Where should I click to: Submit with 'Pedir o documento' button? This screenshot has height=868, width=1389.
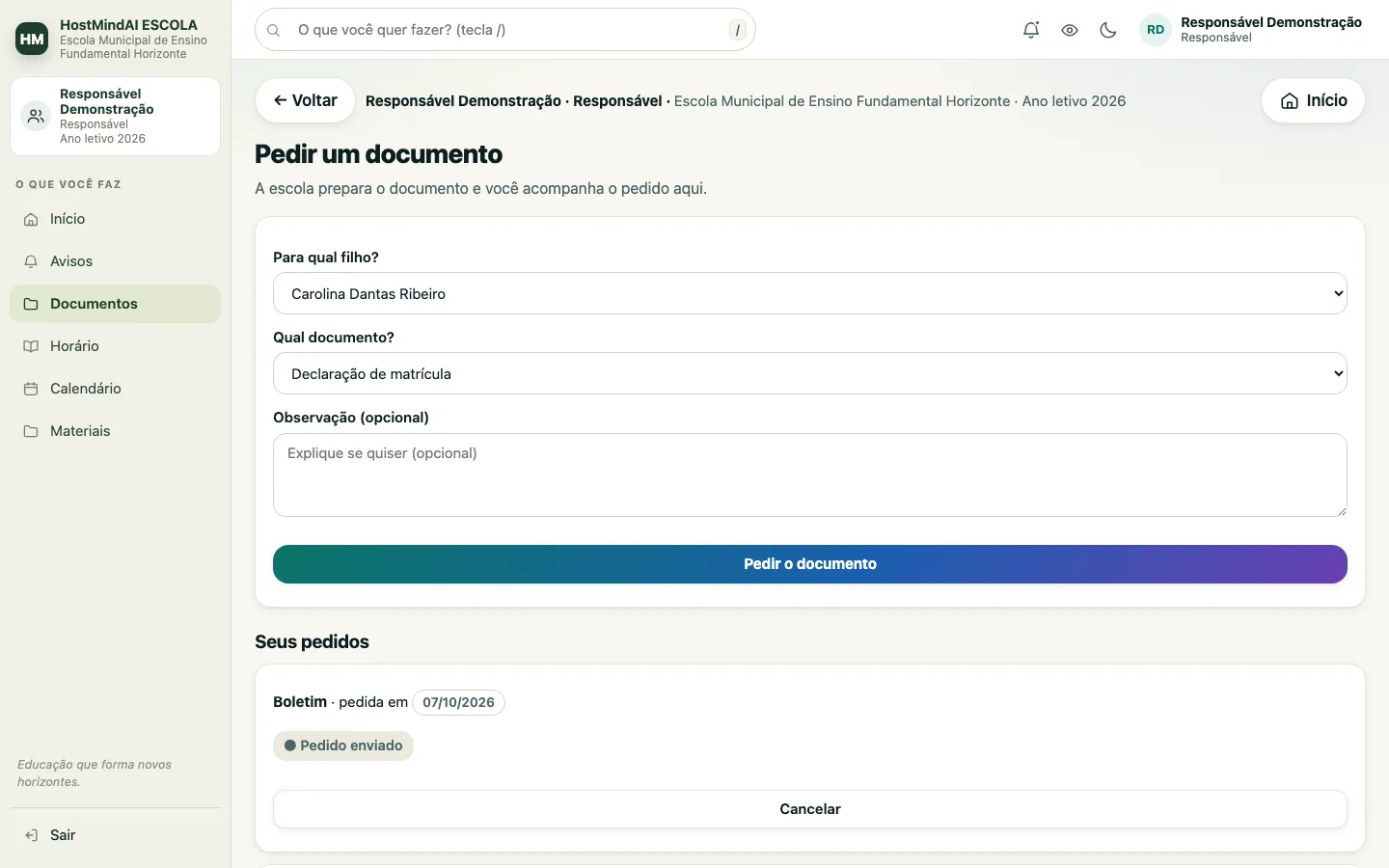810,564
